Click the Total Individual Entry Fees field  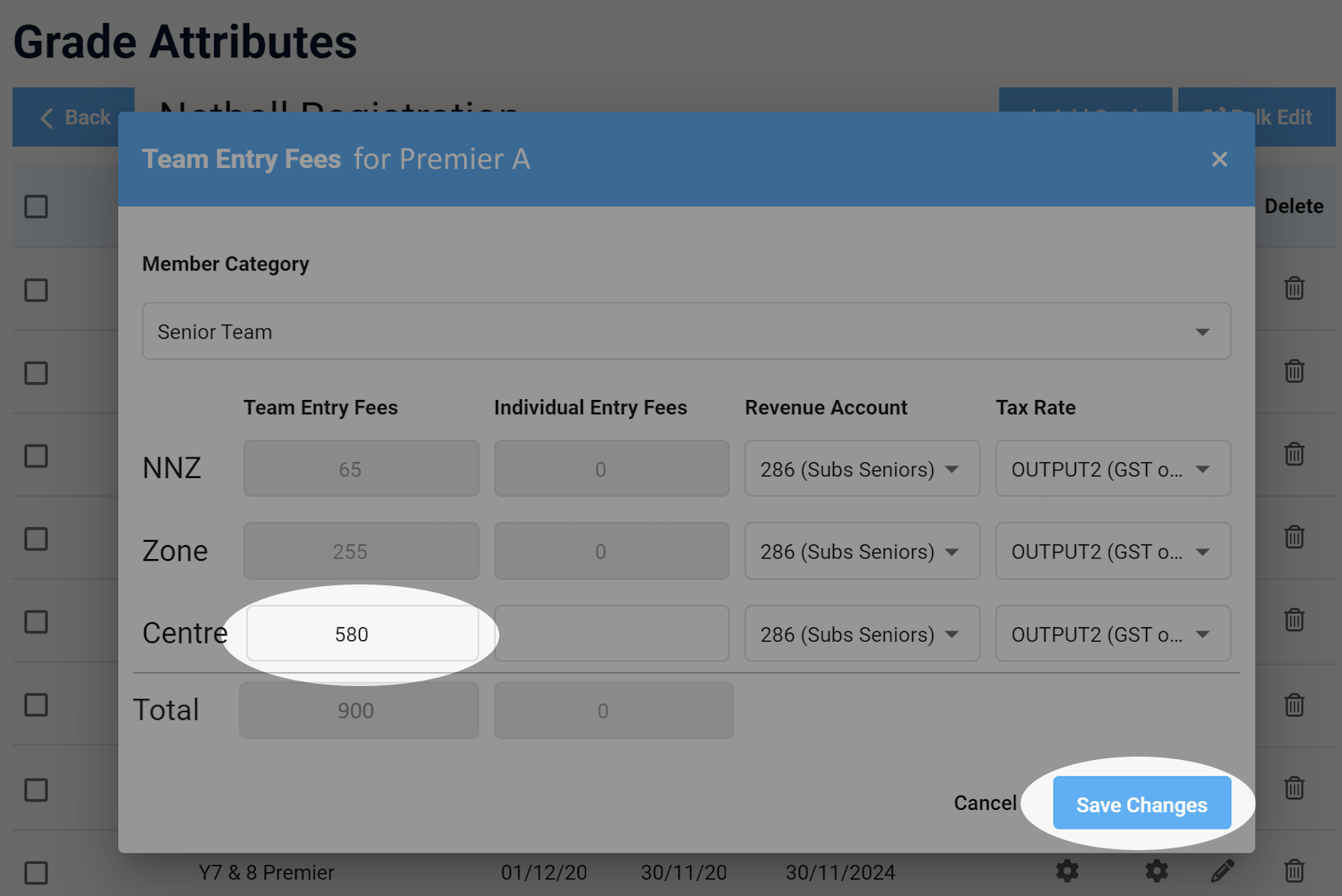(x=613, y=711)
